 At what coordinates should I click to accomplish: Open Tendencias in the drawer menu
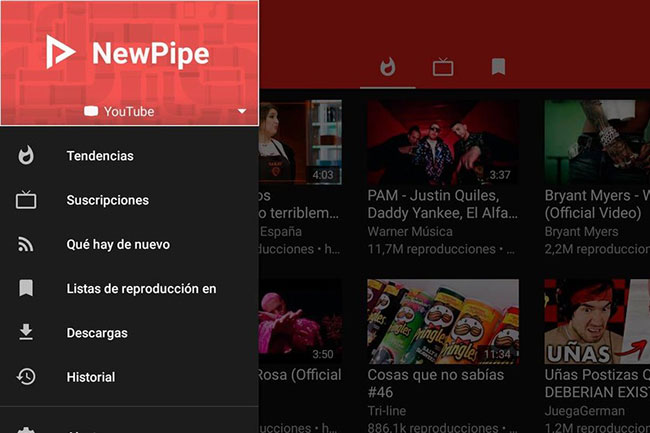pyautogui.click(x=129, y=156)
